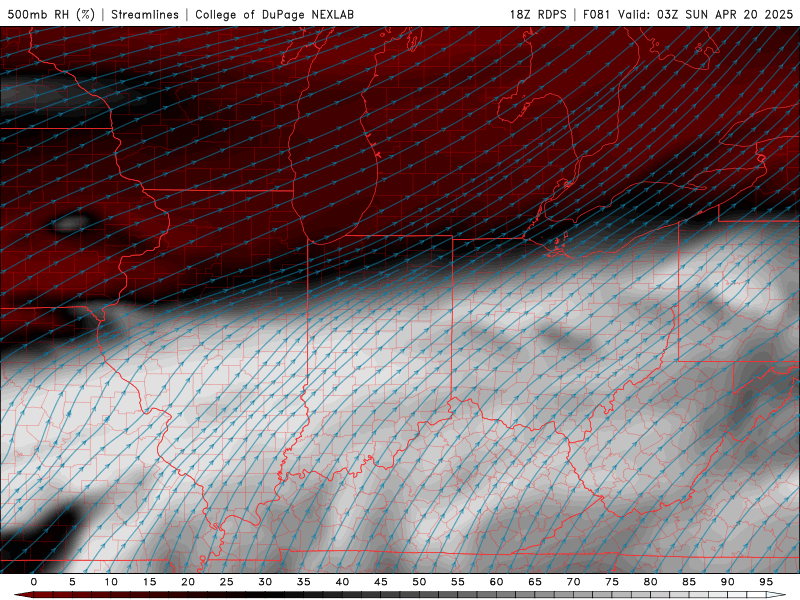Click the "500mb RH (%)" title text
Screen dimensions: 800x600
51,14
